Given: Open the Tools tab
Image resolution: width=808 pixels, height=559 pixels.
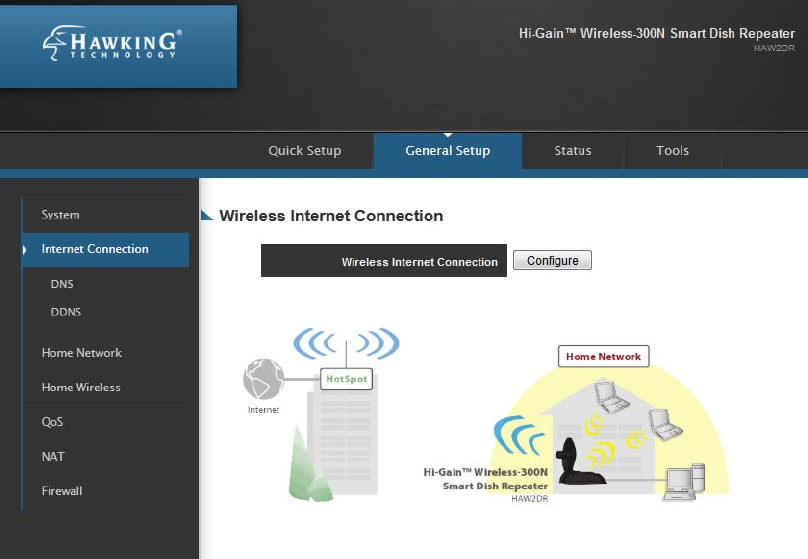Looking at the screenshot, I should pyautogui.click(x=672, y=151).
